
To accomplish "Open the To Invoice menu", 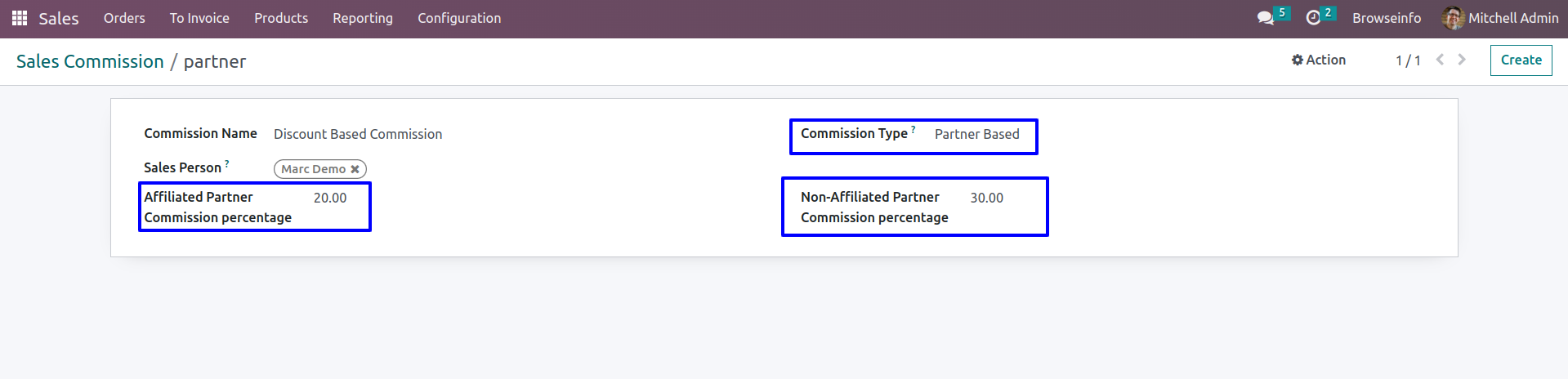I will pyautogui.click(x=199, y=18).
